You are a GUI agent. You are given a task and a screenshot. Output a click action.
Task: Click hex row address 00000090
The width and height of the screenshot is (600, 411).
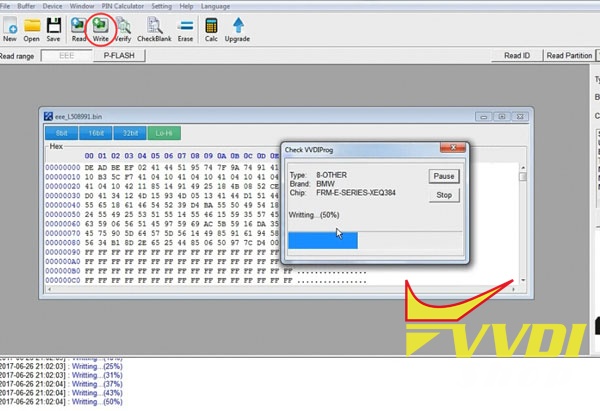(63, 252)
